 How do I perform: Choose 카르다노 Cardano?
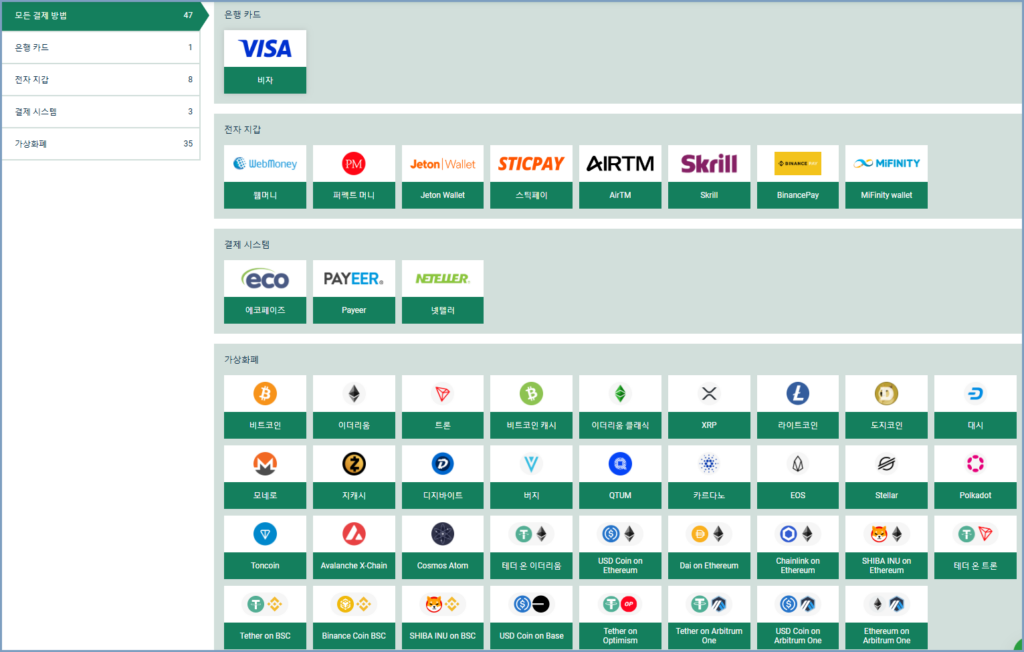[x=709, y=477]
